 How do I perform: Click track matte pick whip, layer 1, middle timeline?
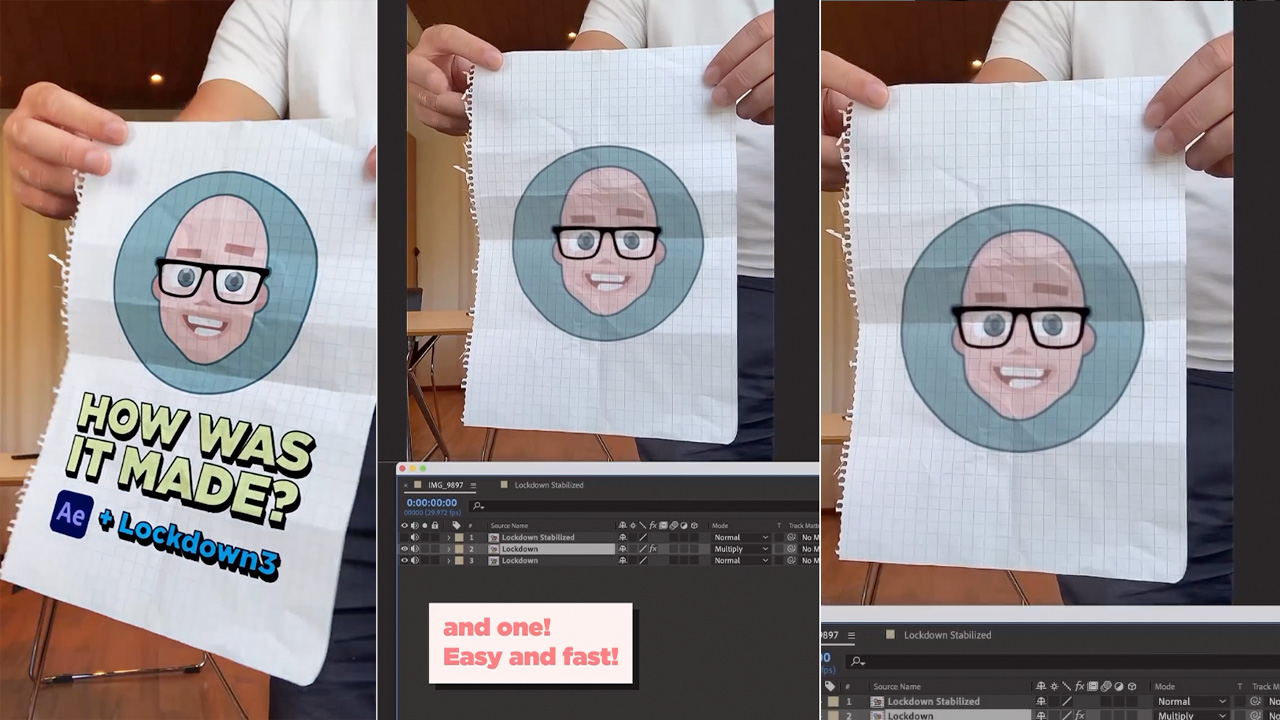point(791,537)
